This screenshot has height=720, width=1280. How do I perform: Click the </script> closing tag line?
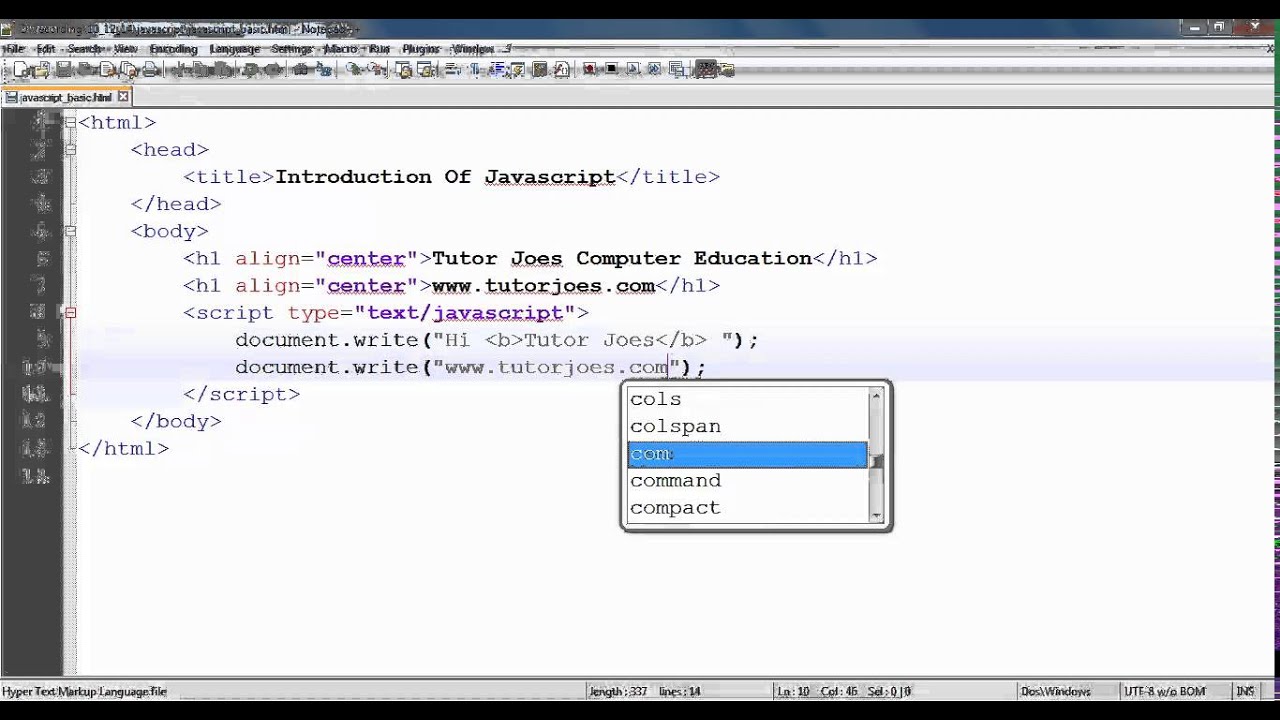pyautogui.click(x=241, y=394)
